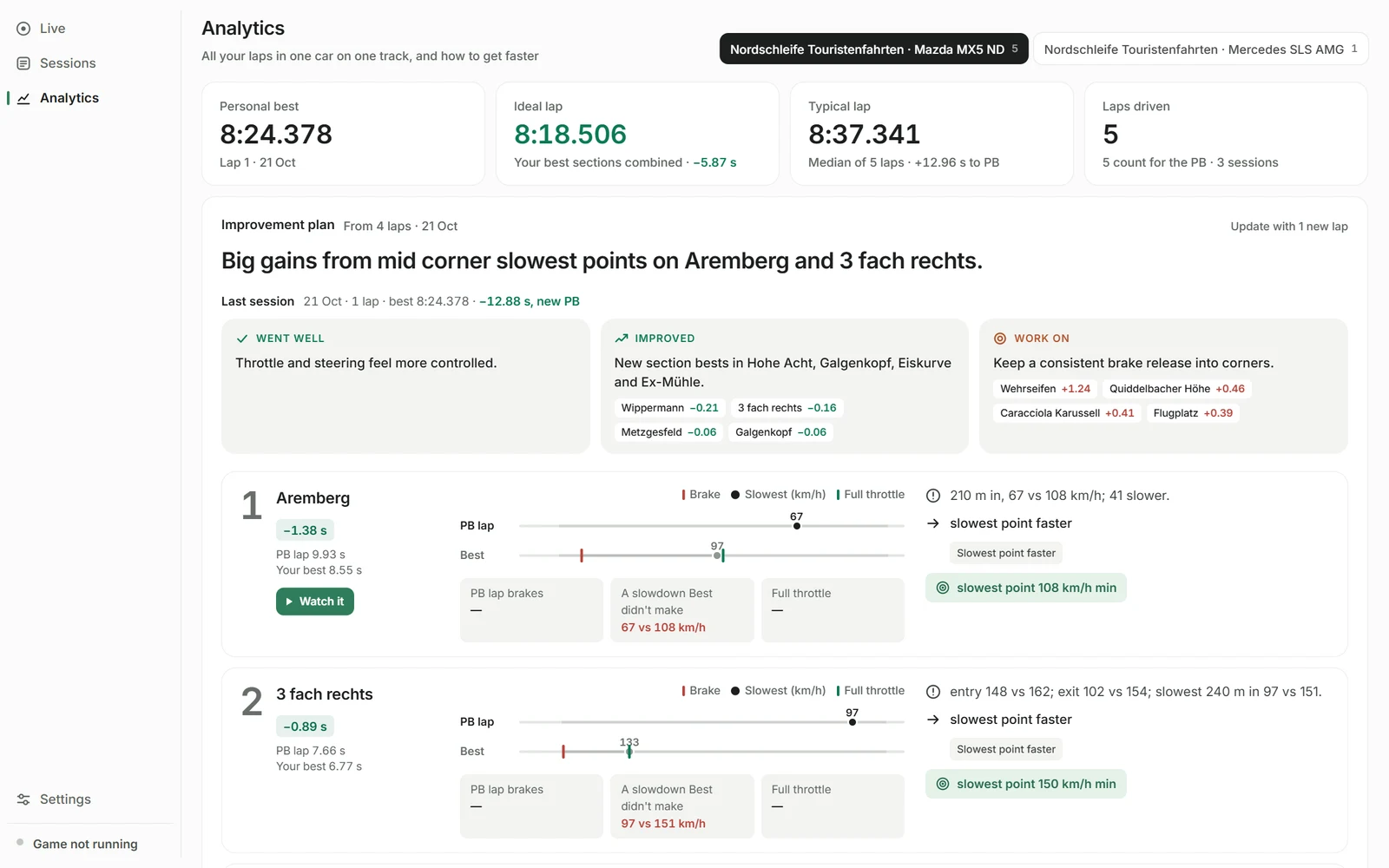The image size is (1389, 868).
Task: Click the Work On target icon
Action: click(1000, 339)
